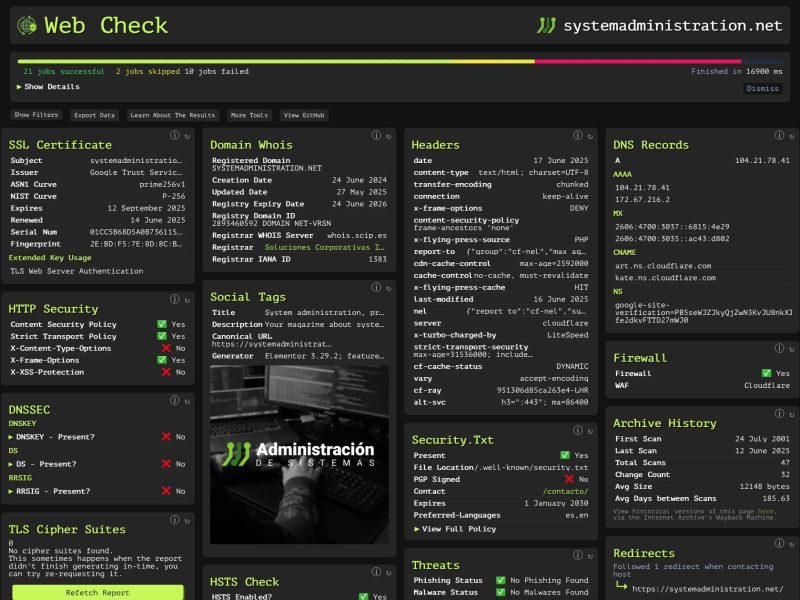
Task: Click PGP Signed red cross
Action: pyautogui.click(x=569, y=479)
